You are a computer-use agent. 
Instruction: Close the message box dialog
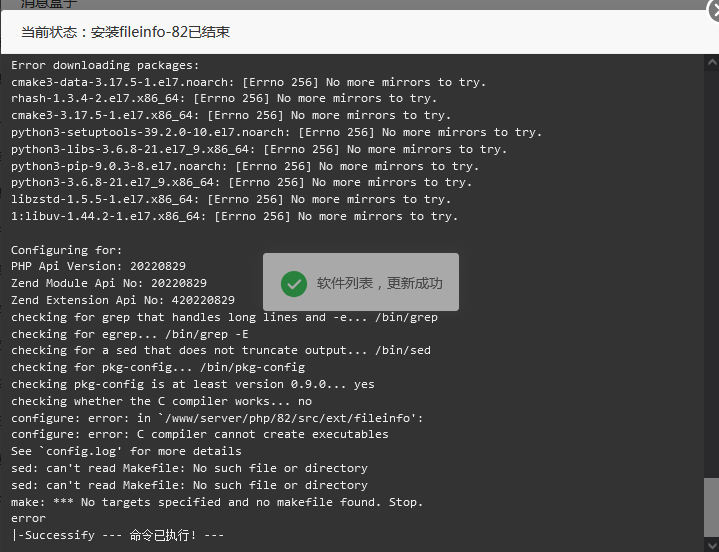[714, 10]
